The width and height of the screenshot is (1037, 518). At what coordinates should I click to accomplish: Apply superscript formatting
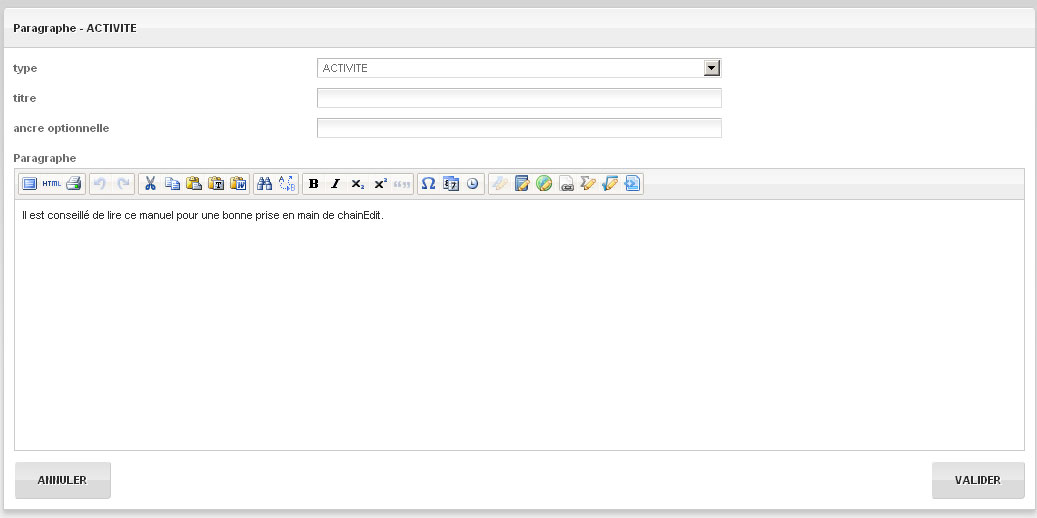(380, 184)
